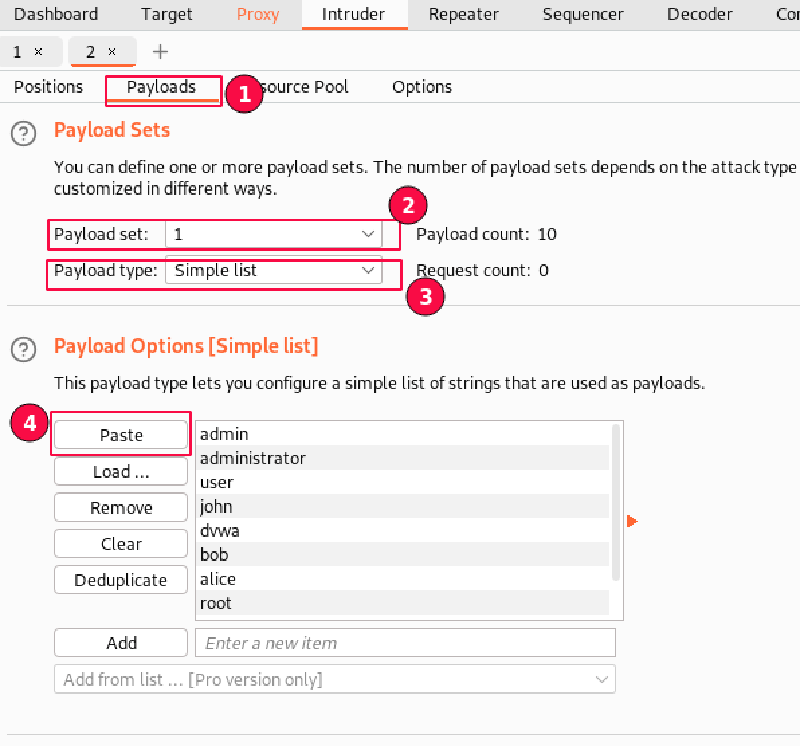Select administrator in the payload list
This screenshot has width=800, height=746.
click(253, 458)
